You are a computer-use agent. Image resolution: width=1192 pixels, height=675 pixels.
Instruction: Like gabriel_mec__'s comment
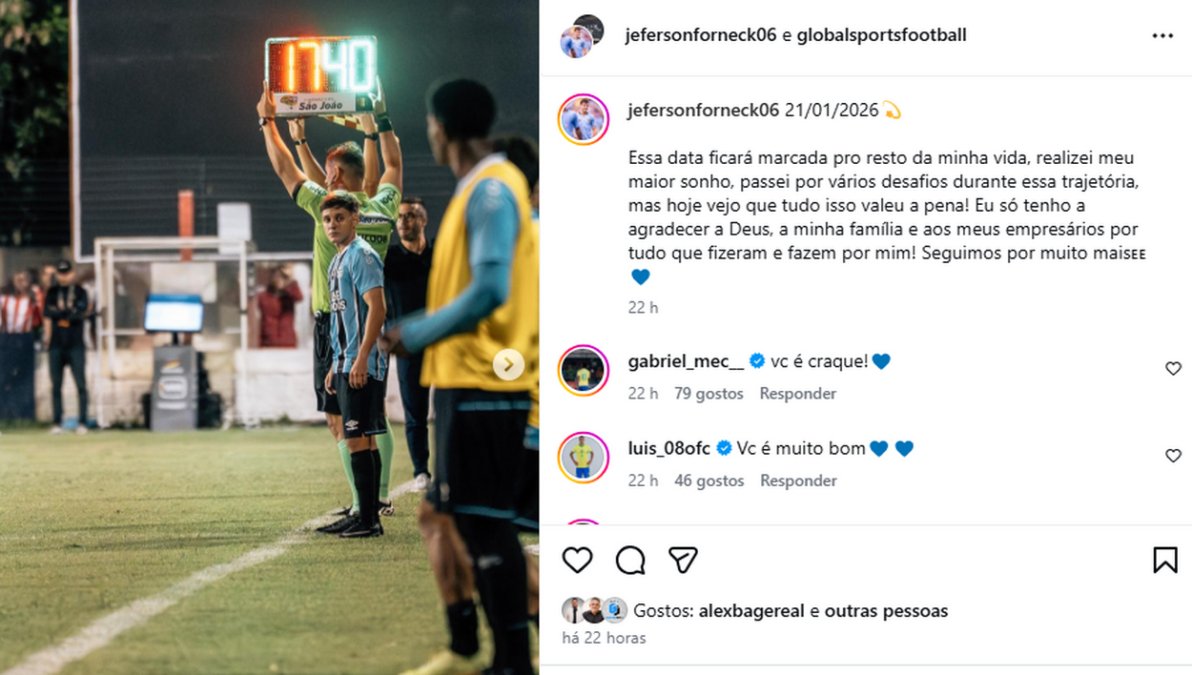(1173, 369)
